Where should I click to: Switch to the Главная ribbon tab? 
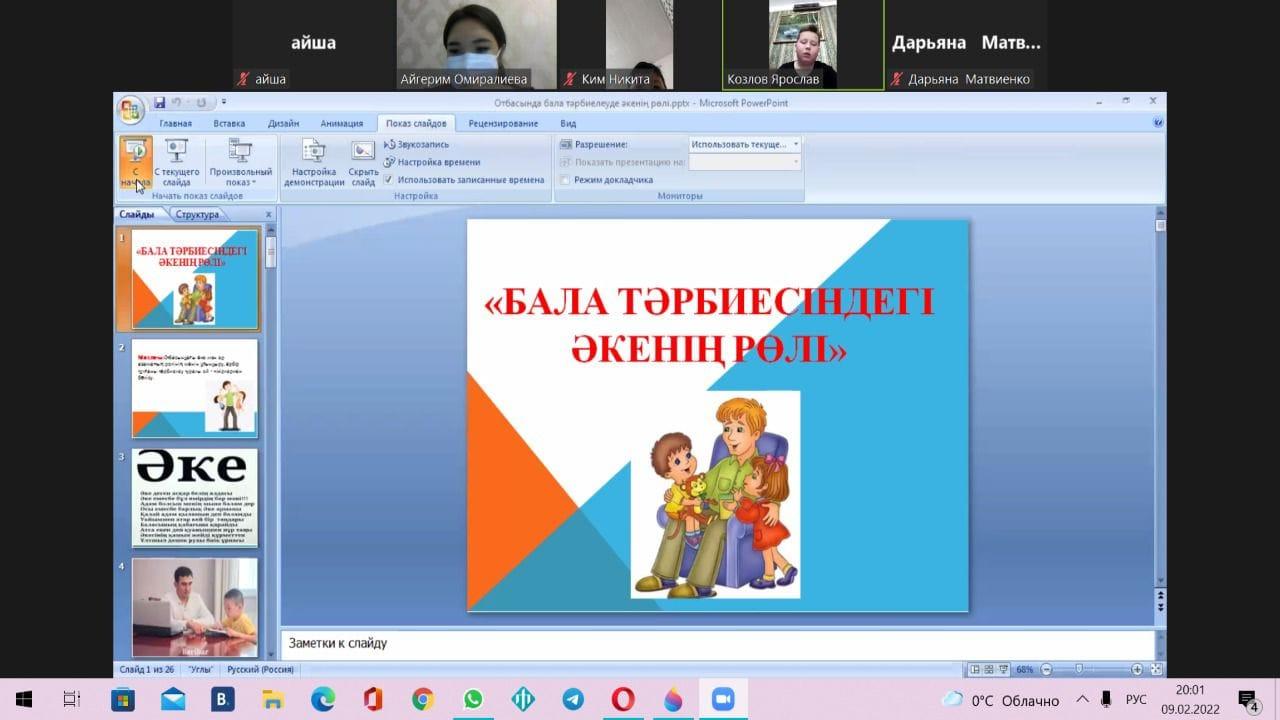(175, 123)
